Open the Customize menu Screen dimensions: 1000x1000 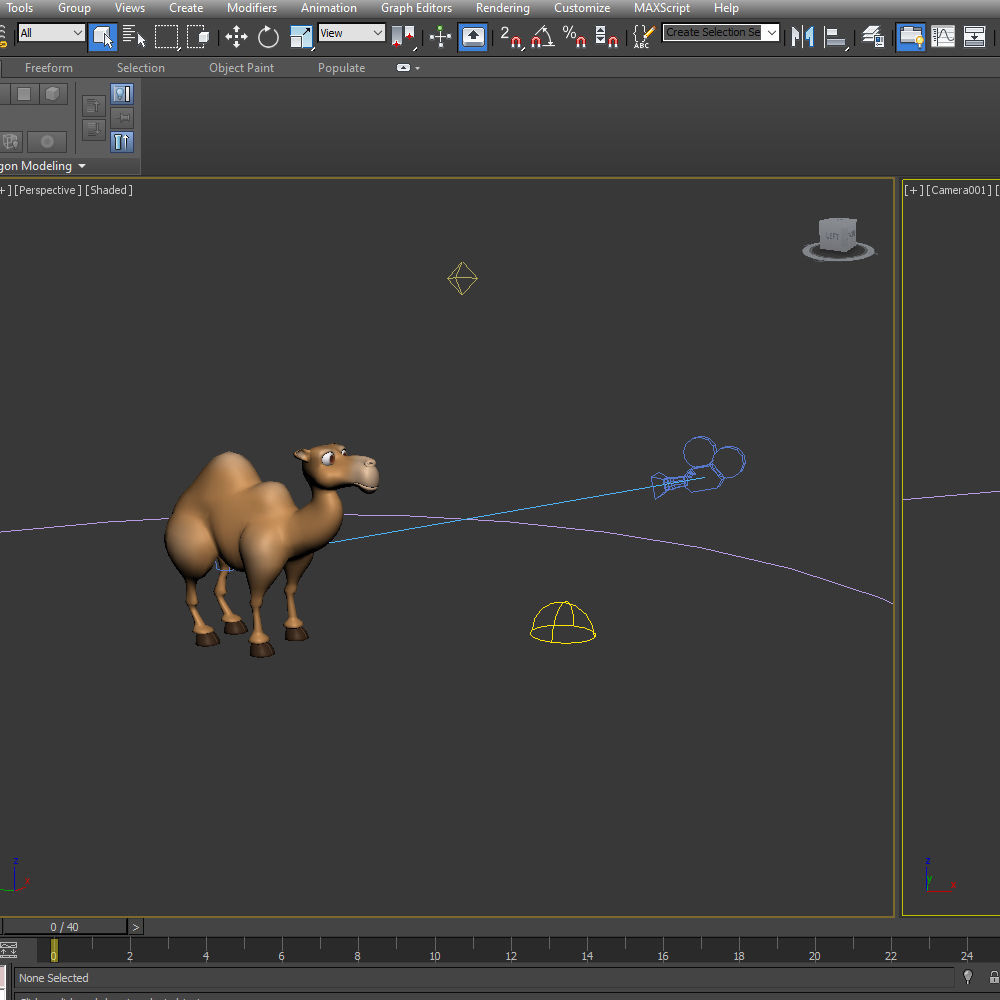(582, 8)
